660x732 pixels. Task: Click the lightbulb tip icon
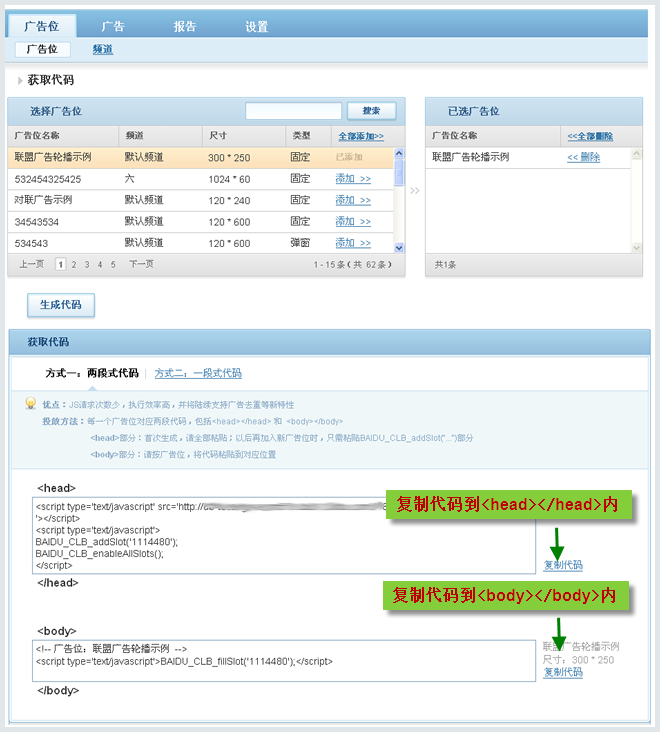[31, 403]
